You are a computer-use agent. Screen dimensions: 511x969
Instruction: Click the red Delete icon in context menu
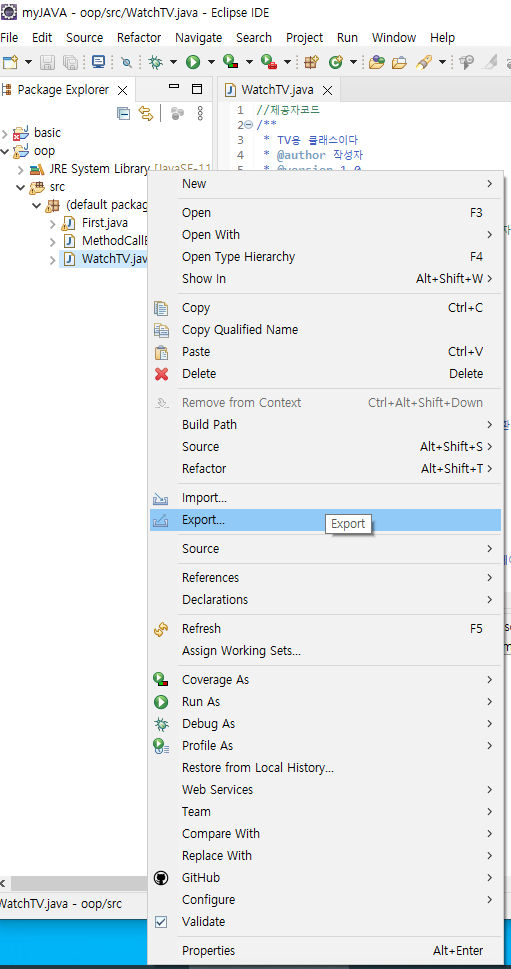coord(161,374)
